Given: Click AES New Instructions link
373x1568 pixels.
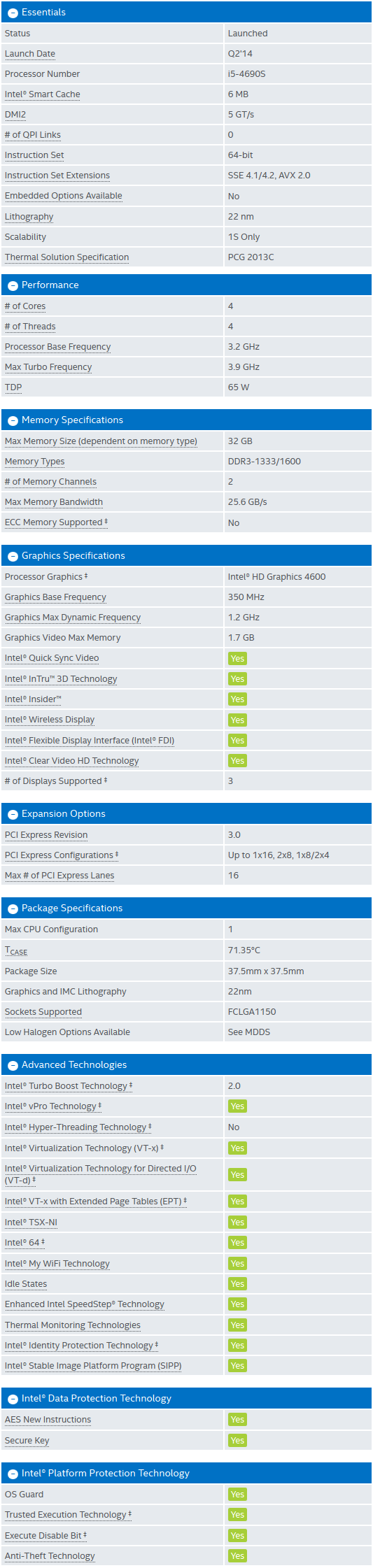Looking at the screenshot, I should tap(48, 1420).
